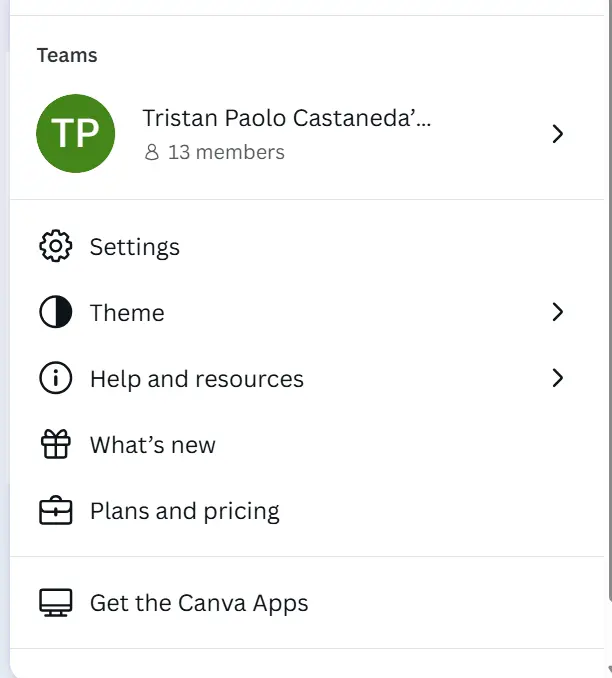Click the half-circle Theme icon
This screenshot has height=678, width=612.
56,312
